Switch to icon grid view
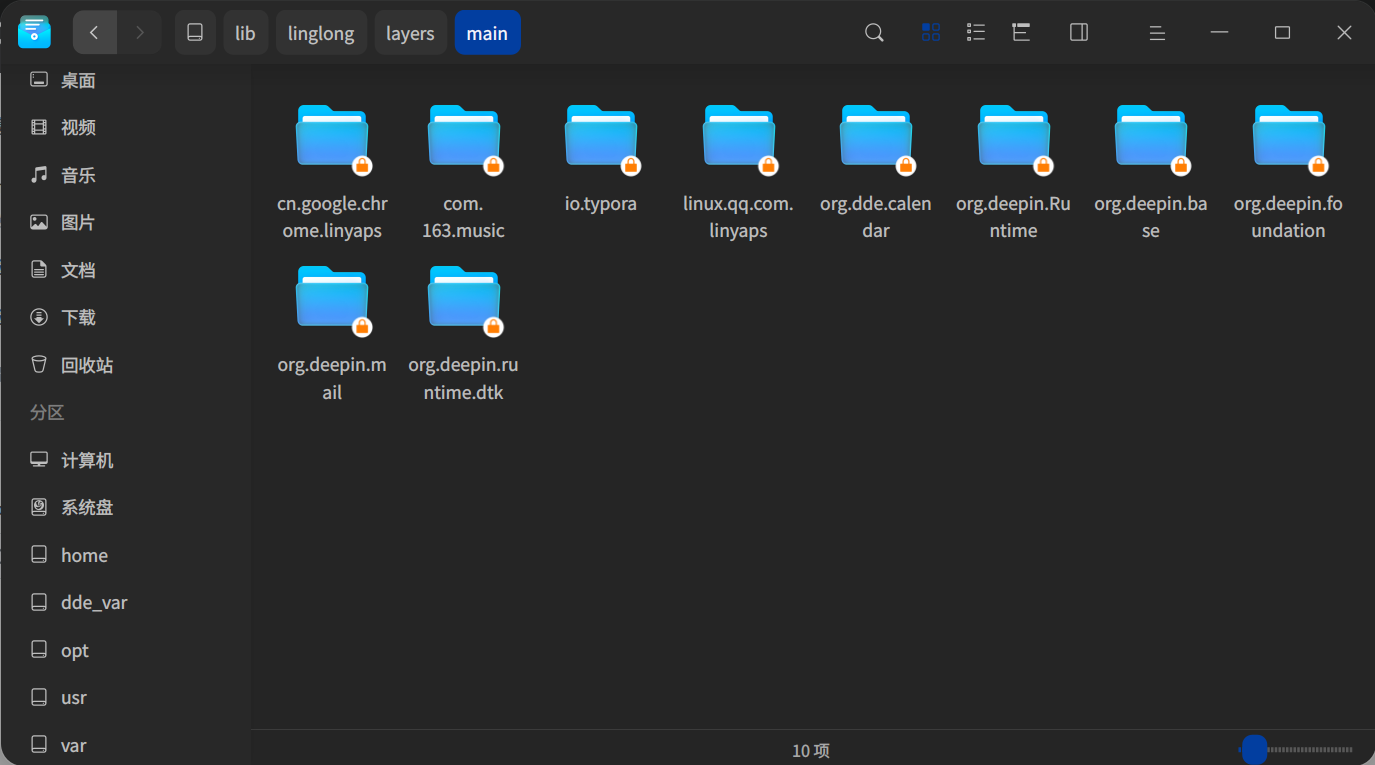 [931, 33]
